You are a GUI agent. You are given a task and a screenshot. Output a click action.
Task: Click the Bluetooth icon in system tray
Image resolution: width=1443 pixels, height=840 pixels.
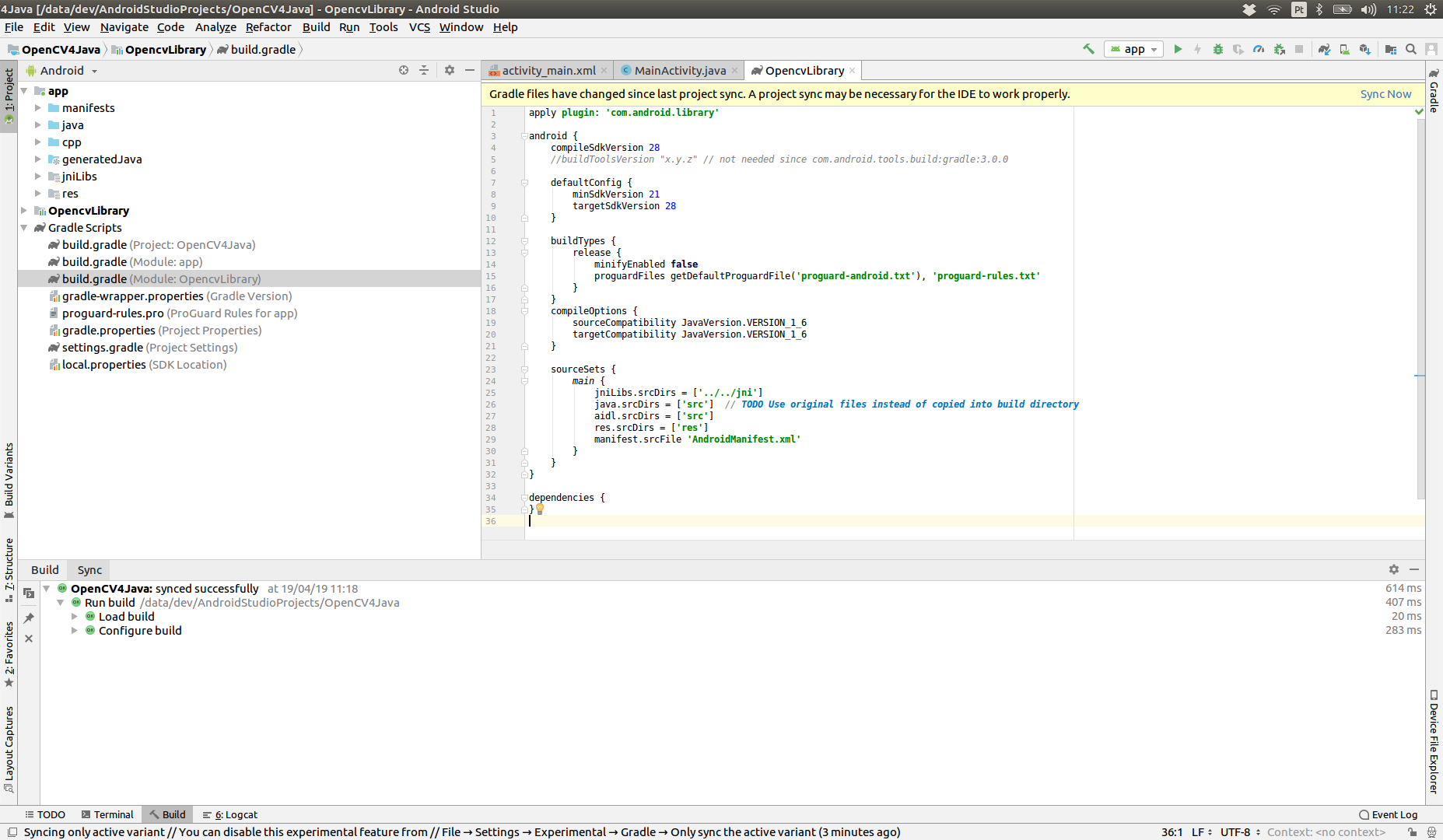[1319, 9]
